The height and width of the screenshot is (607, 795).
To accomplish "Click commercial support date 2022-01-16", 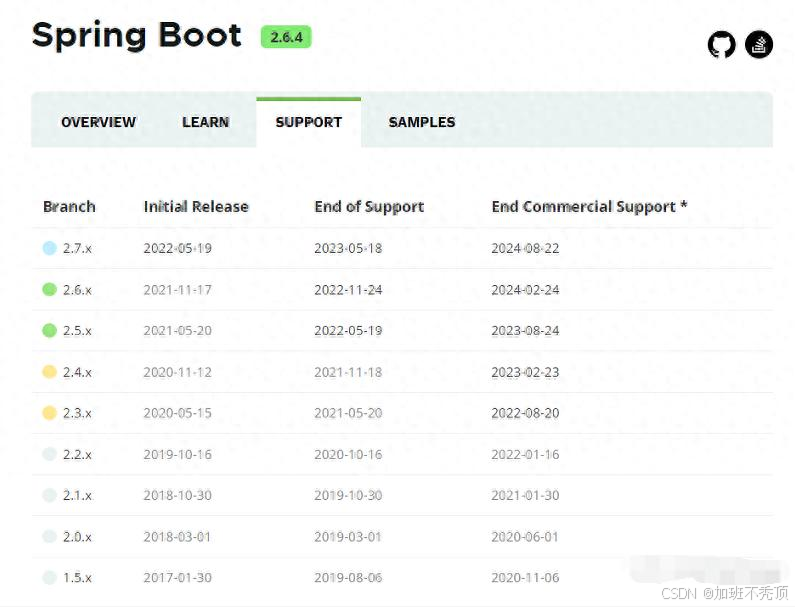I will 525,454.
